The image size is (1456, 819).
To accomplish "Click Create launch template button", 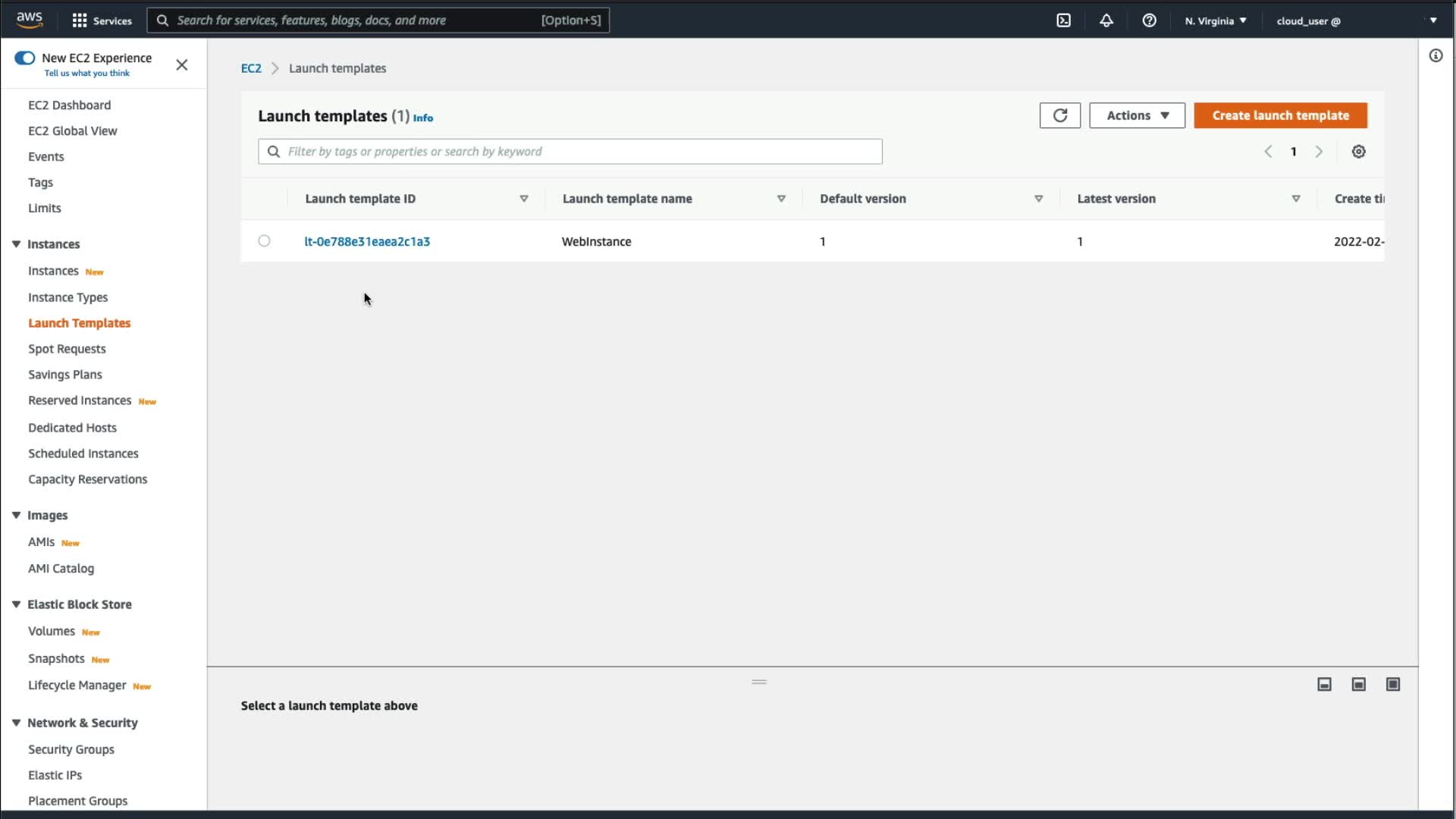I will click(x=1280, y=115).
